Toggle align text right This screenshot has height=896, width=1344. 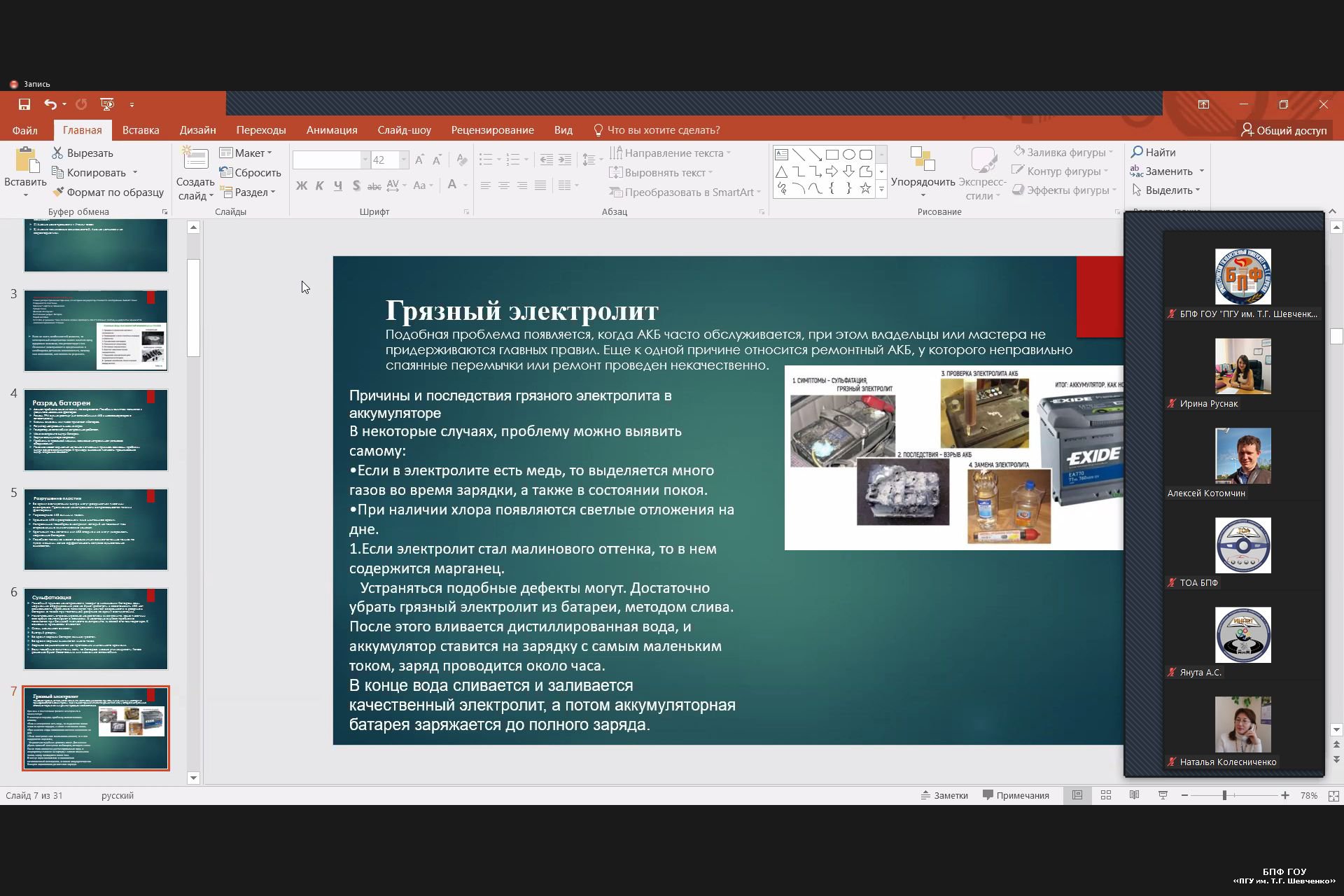tap(521, 185)
